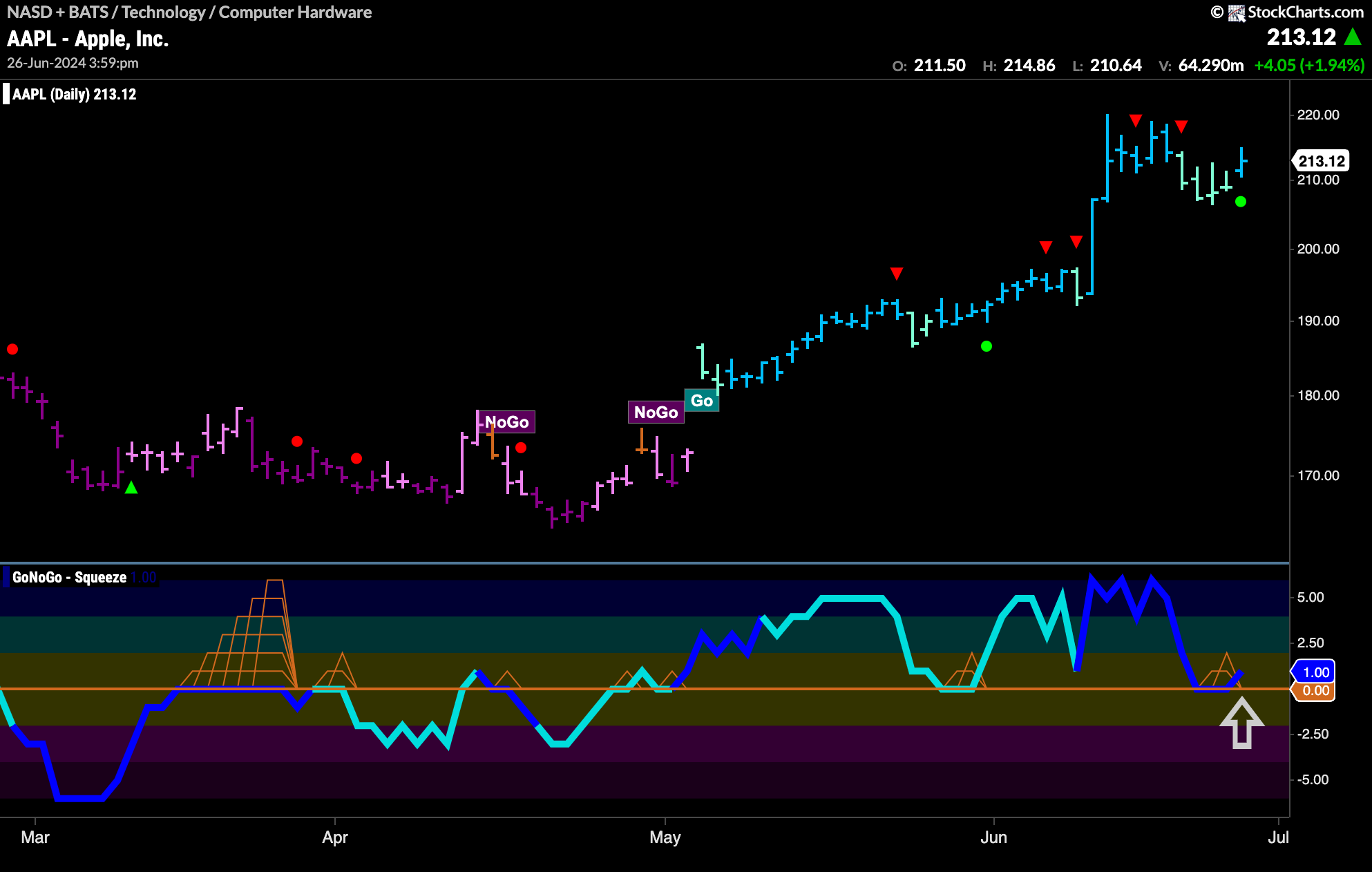
Task: Click the green triangle marker in mid-March
Action: 131,488
